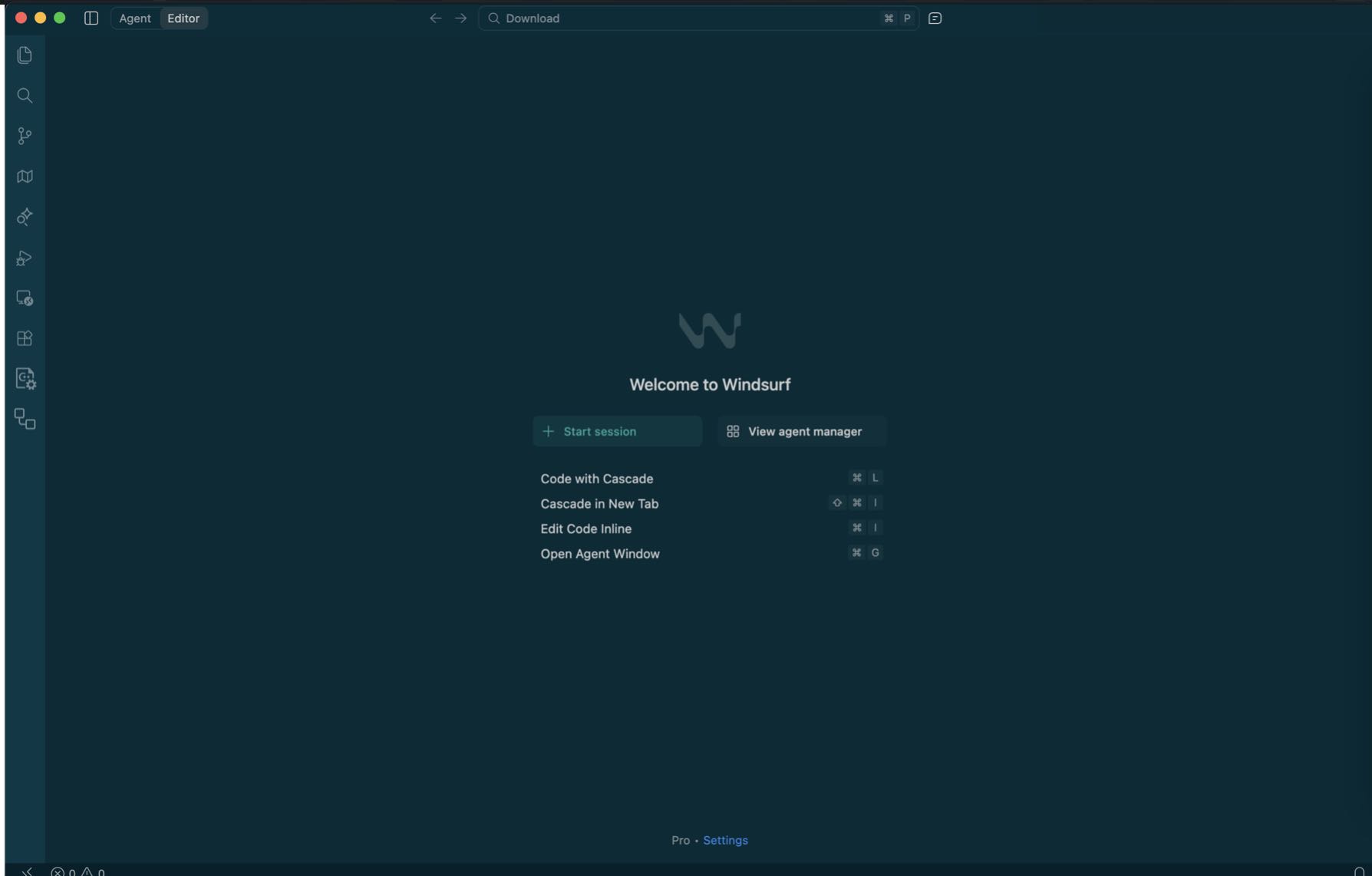Switch to Agent mode

[135, 18]
